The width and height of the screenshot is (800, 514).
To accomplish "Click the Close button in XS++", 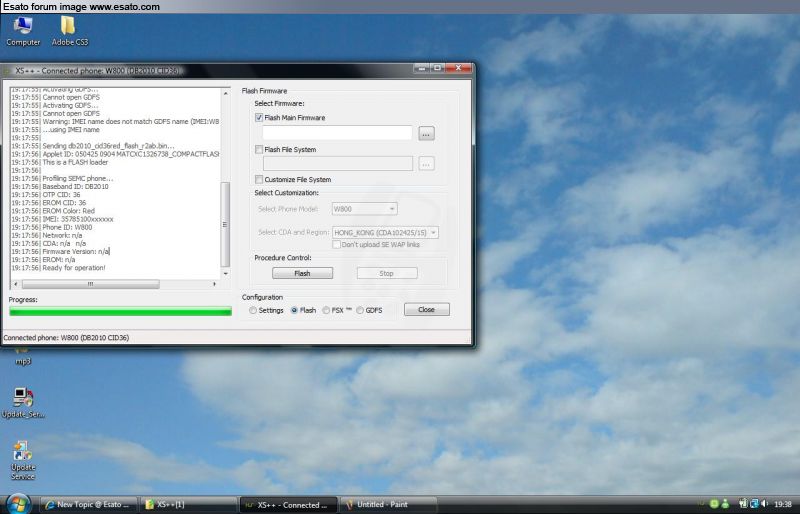I will pyautogui.click(x=427, y=309).
